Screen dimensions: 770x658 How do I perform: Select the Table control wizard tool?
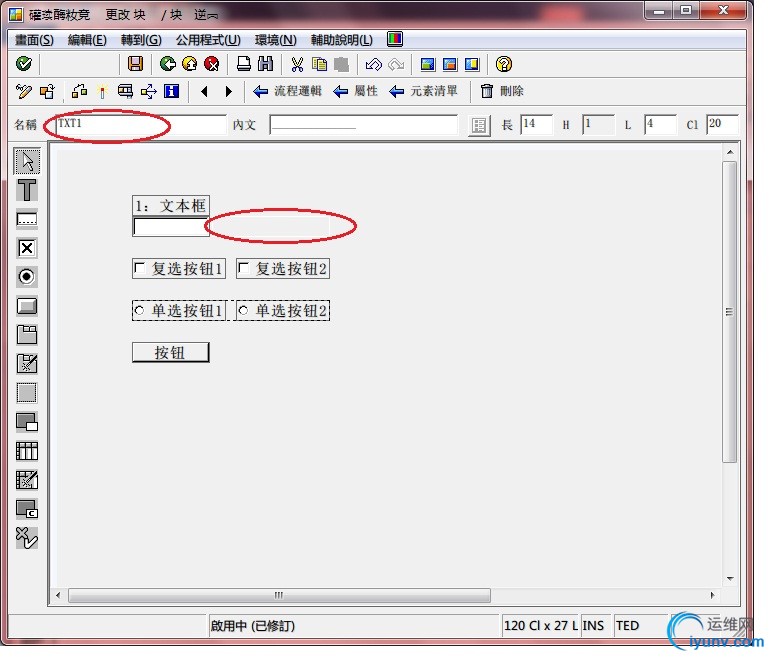[x=27, y=480]
